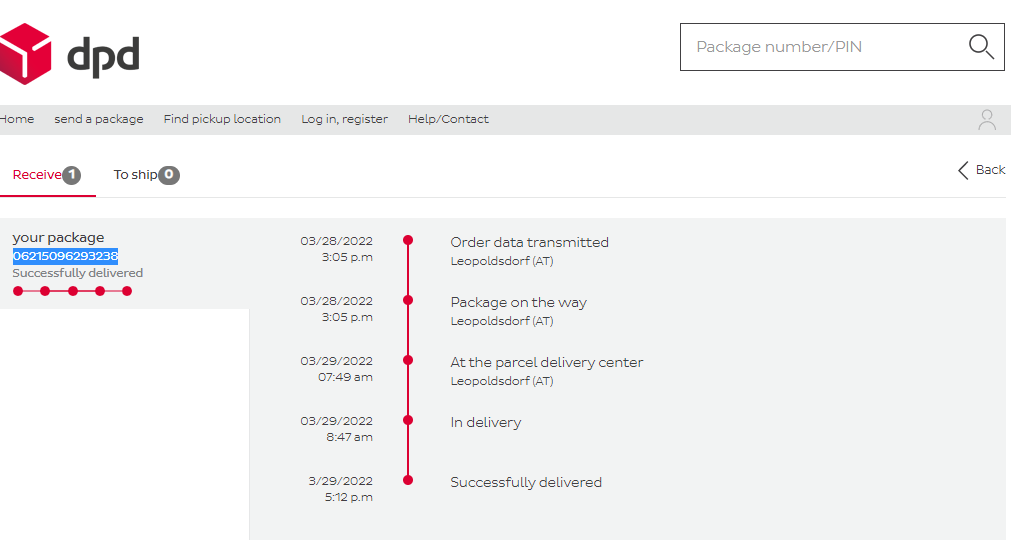Viewport: 1011px width, 540px height.
Task: Click the In delivery timeline dot
Action: 408,420
